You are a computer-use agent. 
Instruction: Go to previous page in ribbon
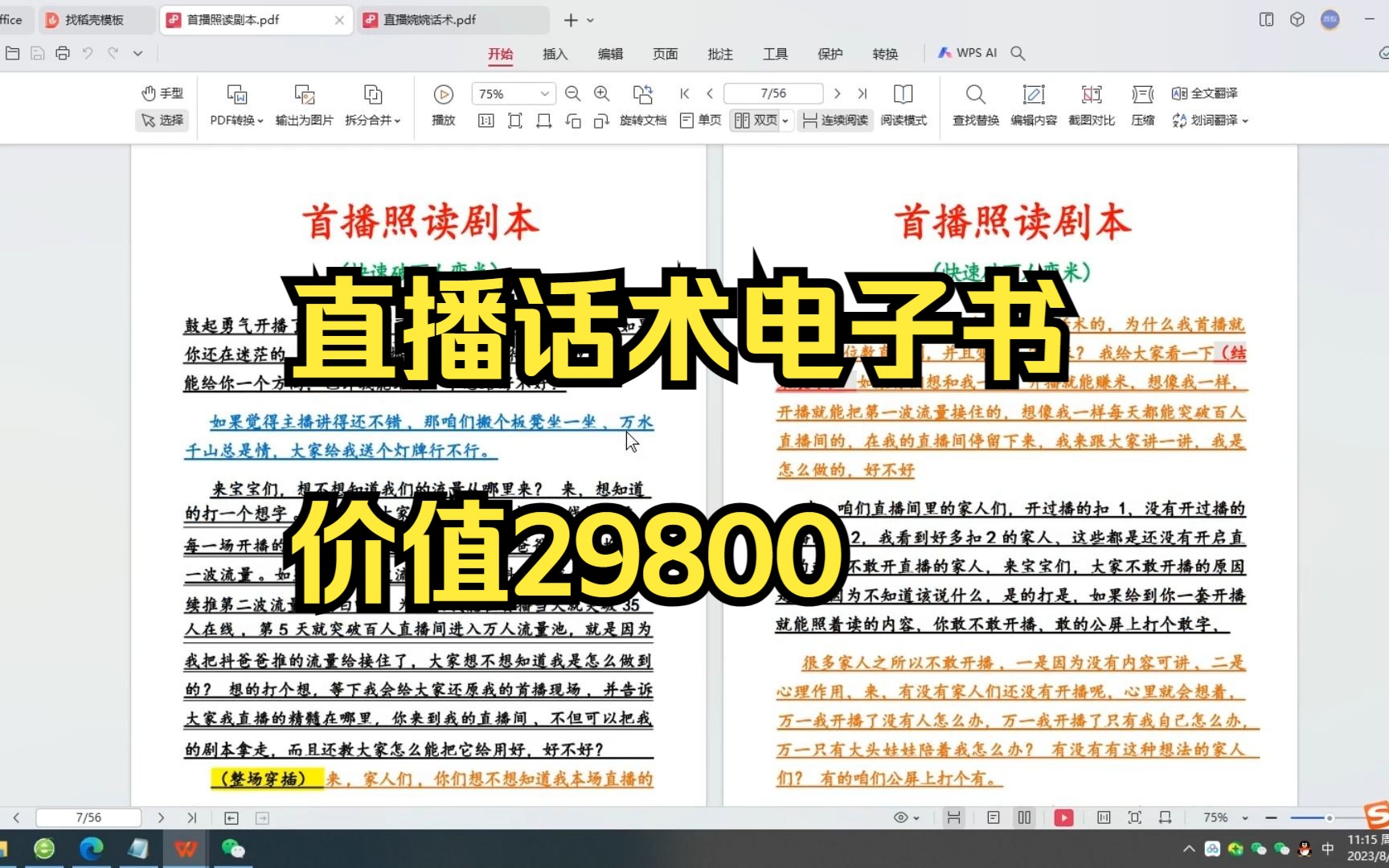click(x=709, y=94)
